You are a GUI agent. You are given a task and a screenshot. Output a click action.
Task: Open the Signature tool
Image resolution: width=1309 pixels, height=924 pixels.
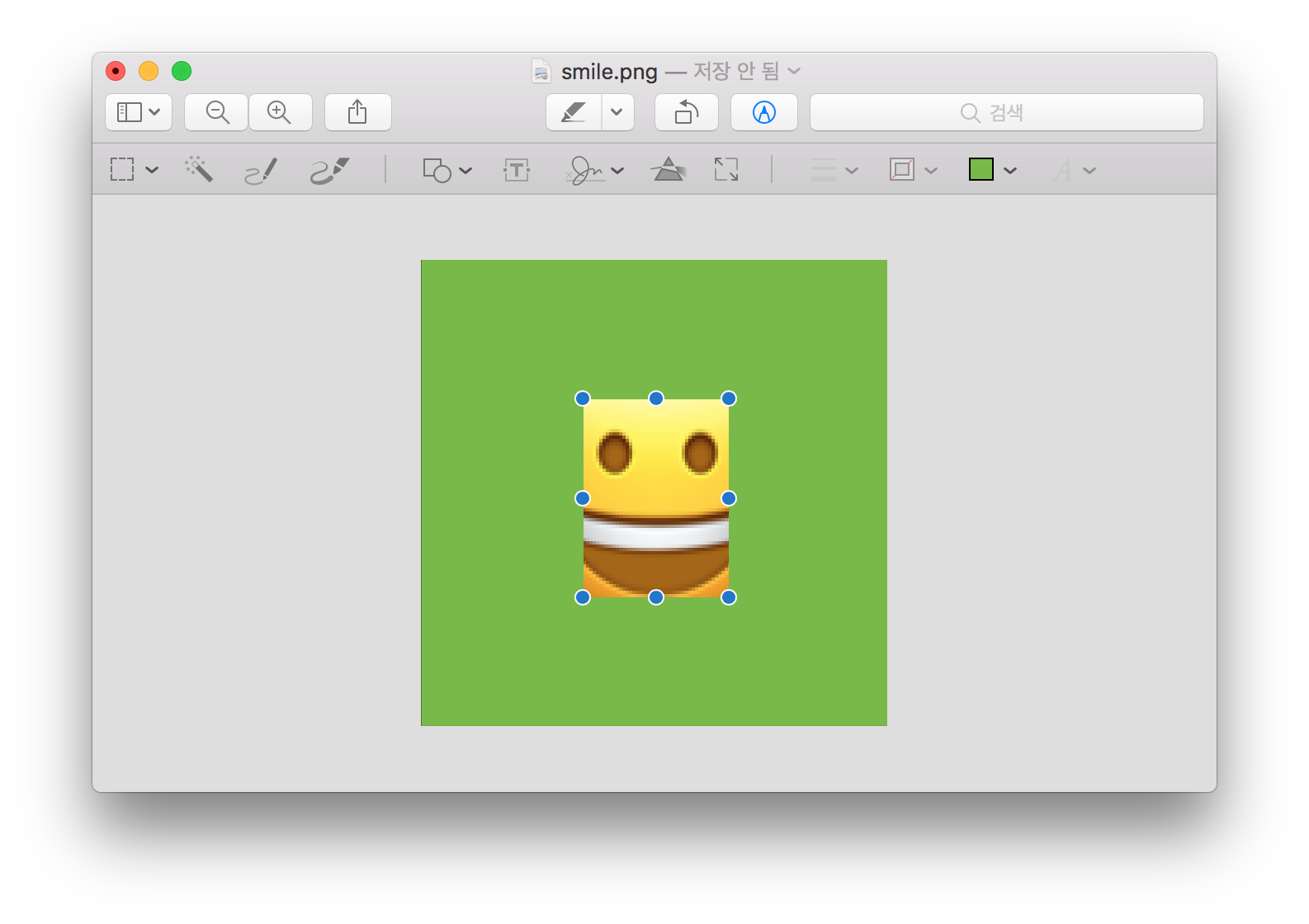click(585, 170)
